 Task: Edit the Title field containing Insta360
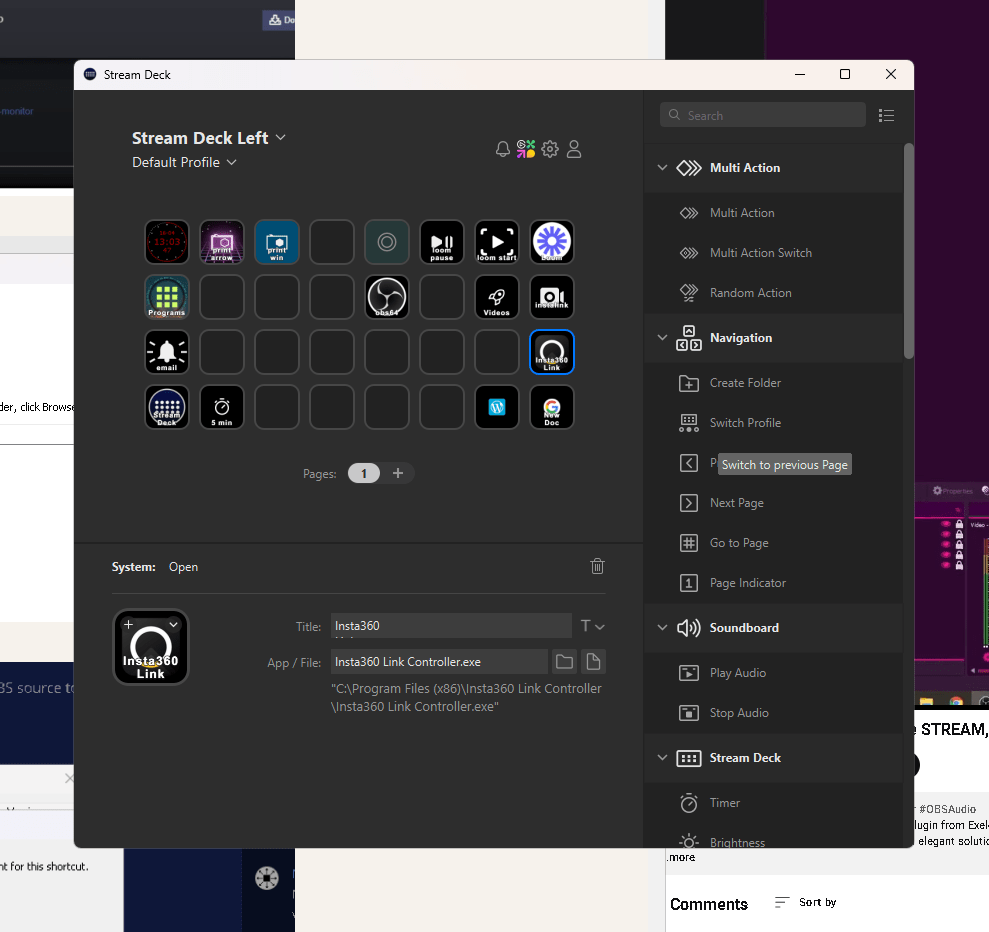451,626
